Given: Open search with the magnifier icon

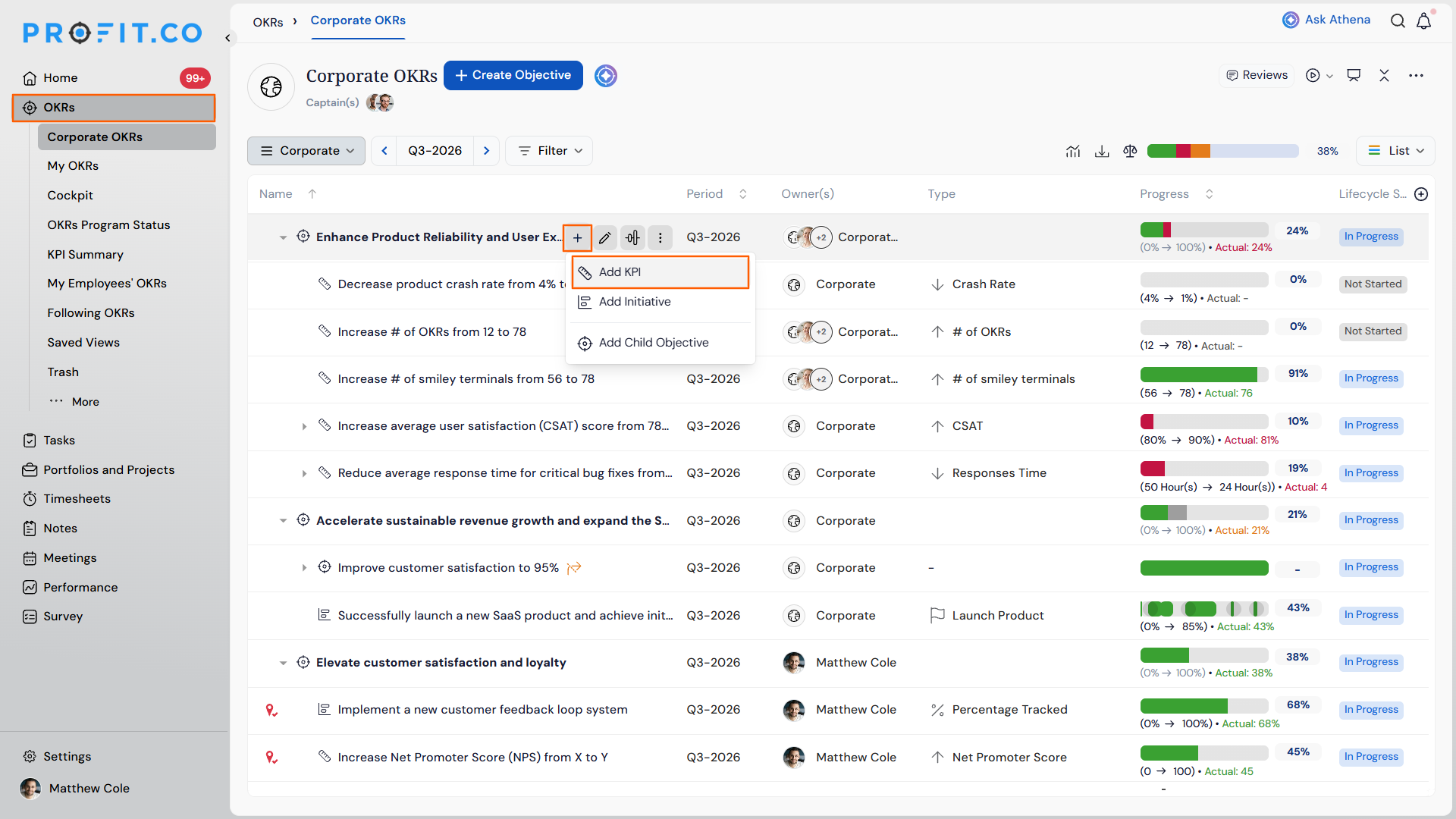Looking at the screenshot, I should coord(1398,20).
